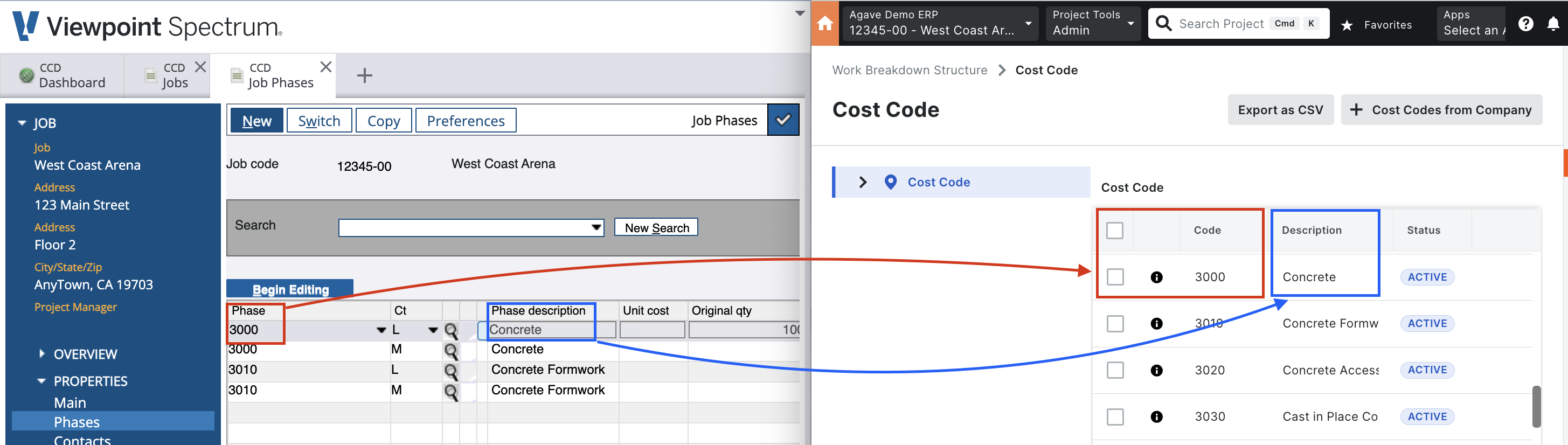Click the lookup magnifier in the 3000 L row
Image resolution: width=1568 pixels, height=445 pixels.
click(x=450, y=331)
